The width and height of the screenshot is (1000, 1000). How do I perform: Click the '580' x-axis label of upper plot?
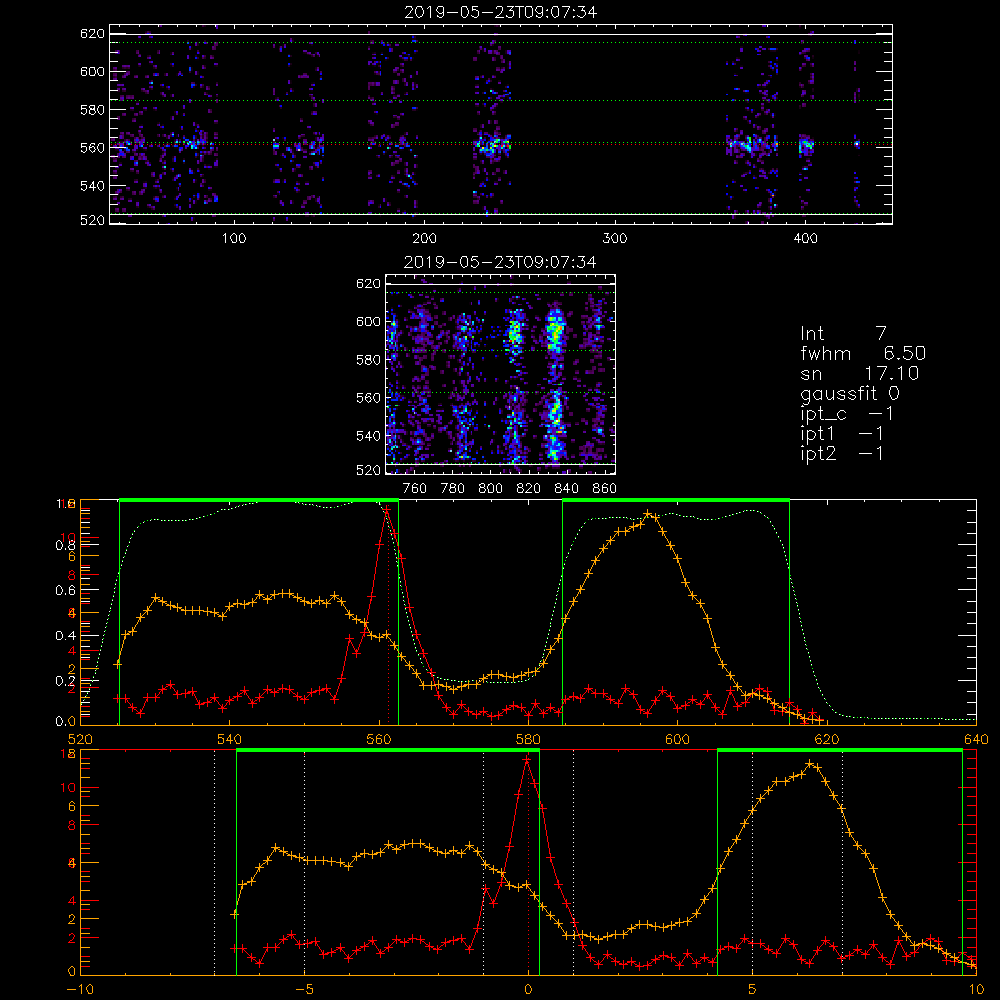(528, 739)
